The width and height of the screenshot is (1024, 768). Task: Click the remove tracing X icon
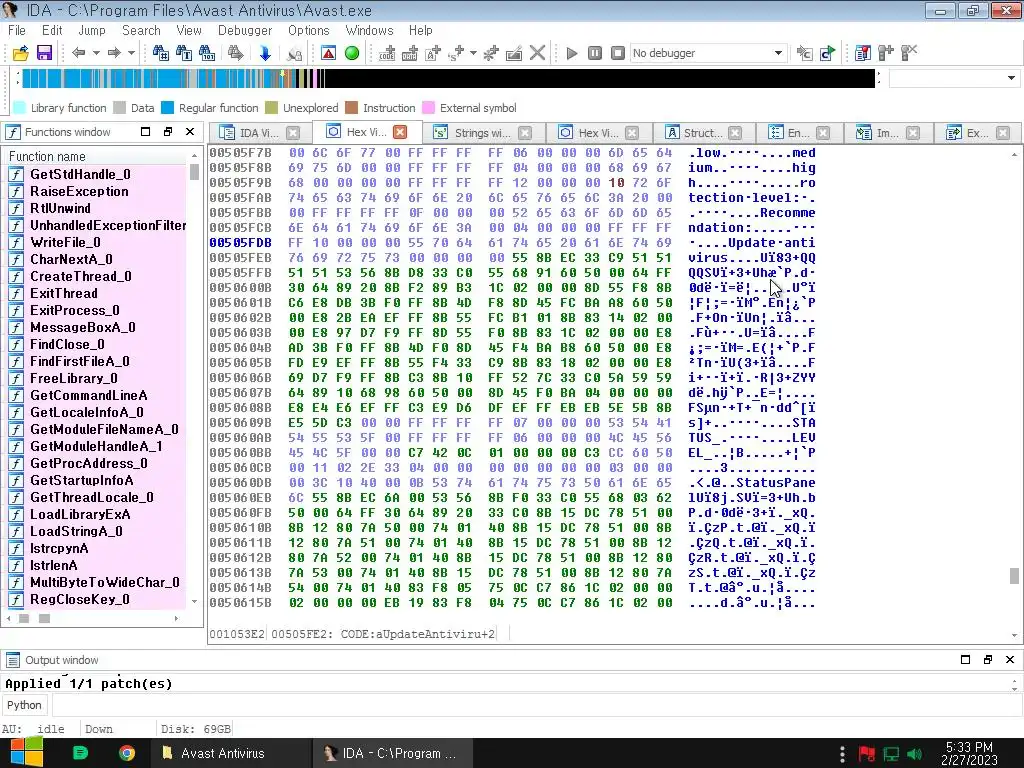pos(909,53)
